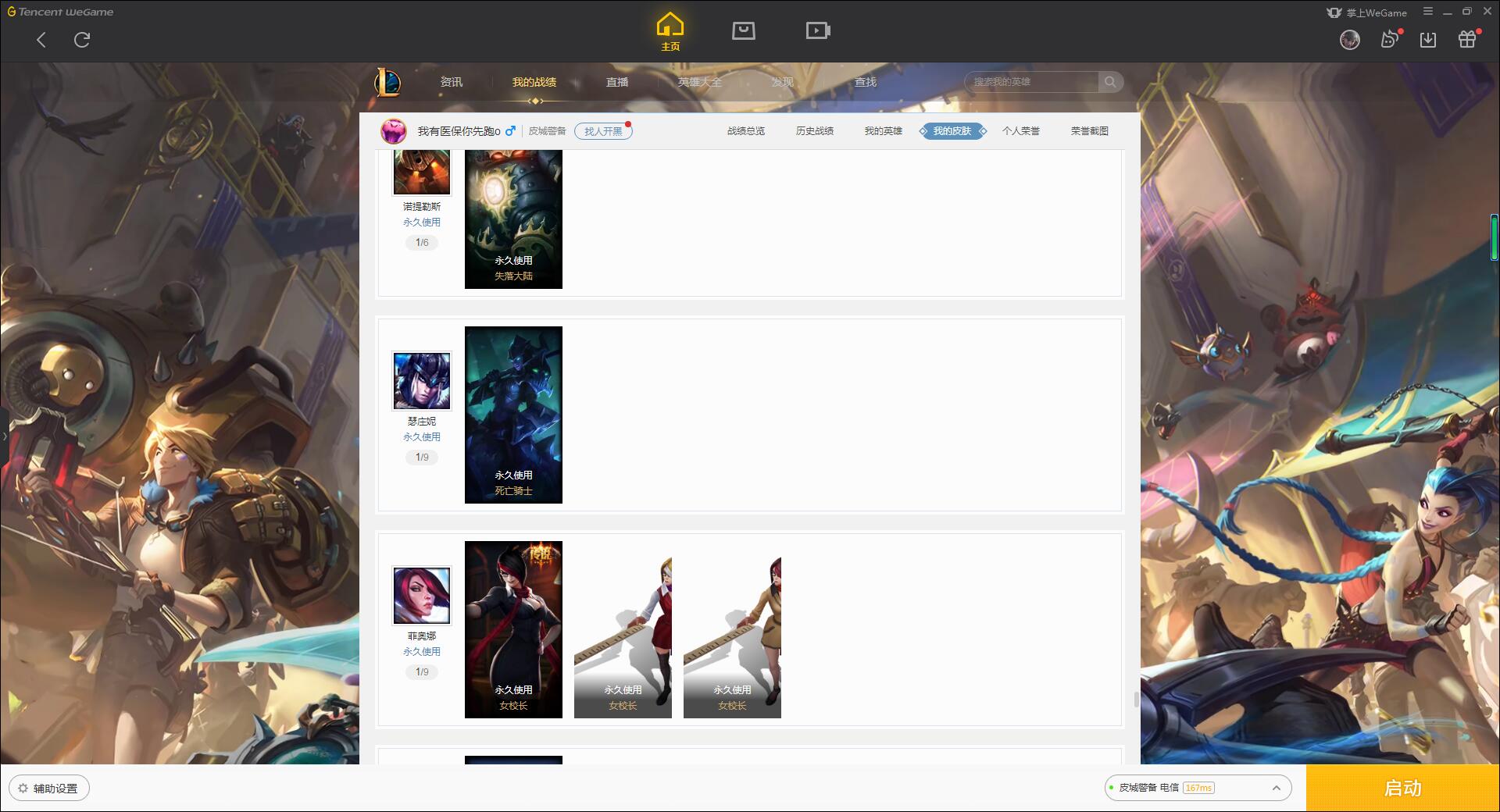Click 永久使用 link under 瑟庄妮
Viewport: 1500px width, 812px height.
coord(422,437)
